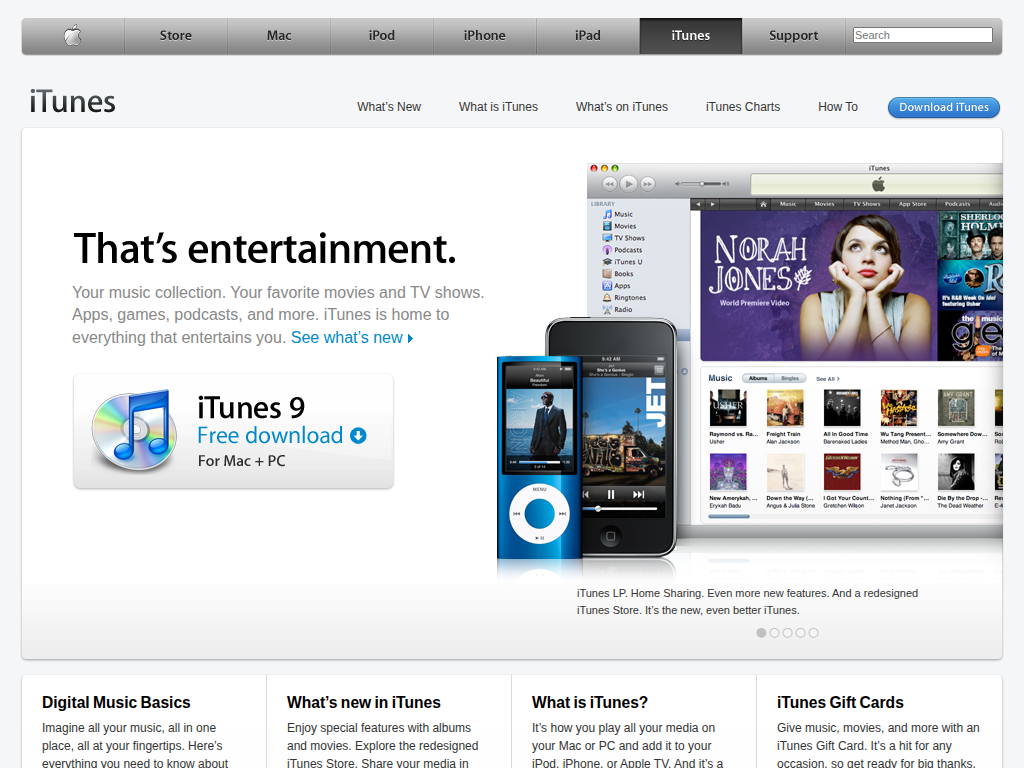Go to the iPhone tab

point(485,36)
